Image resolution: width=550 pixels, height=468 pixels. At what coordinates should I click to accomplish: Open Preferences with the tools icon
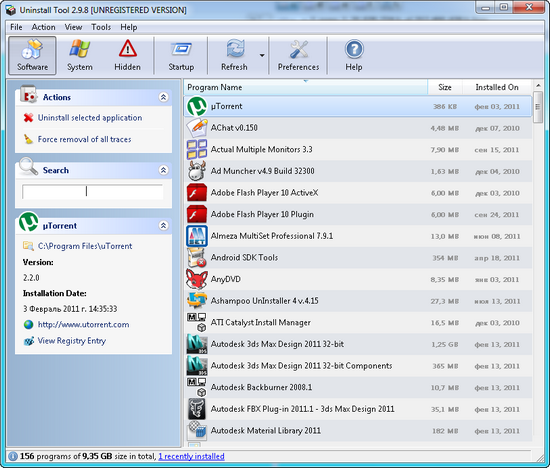point(299,55)
